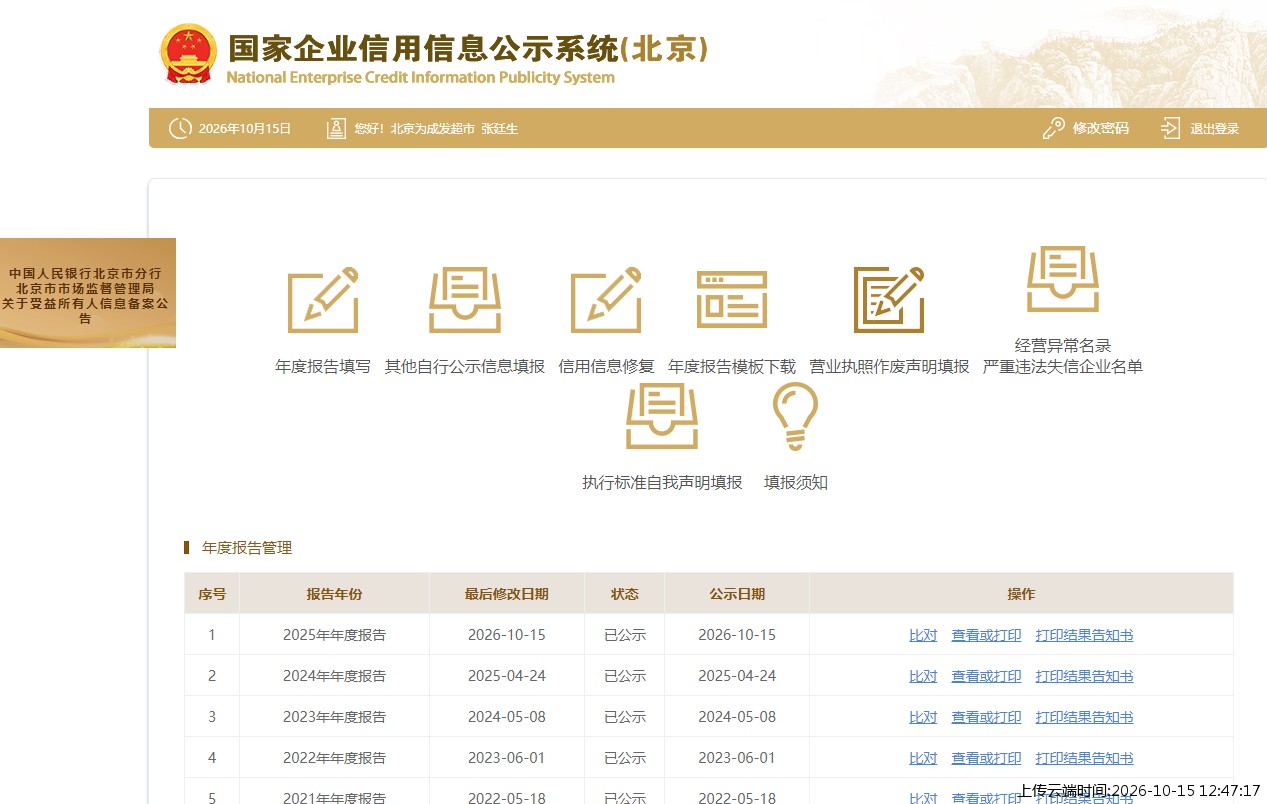Click the 操作 column header
Screen dimensions: 1267x804
[1021, 594]
